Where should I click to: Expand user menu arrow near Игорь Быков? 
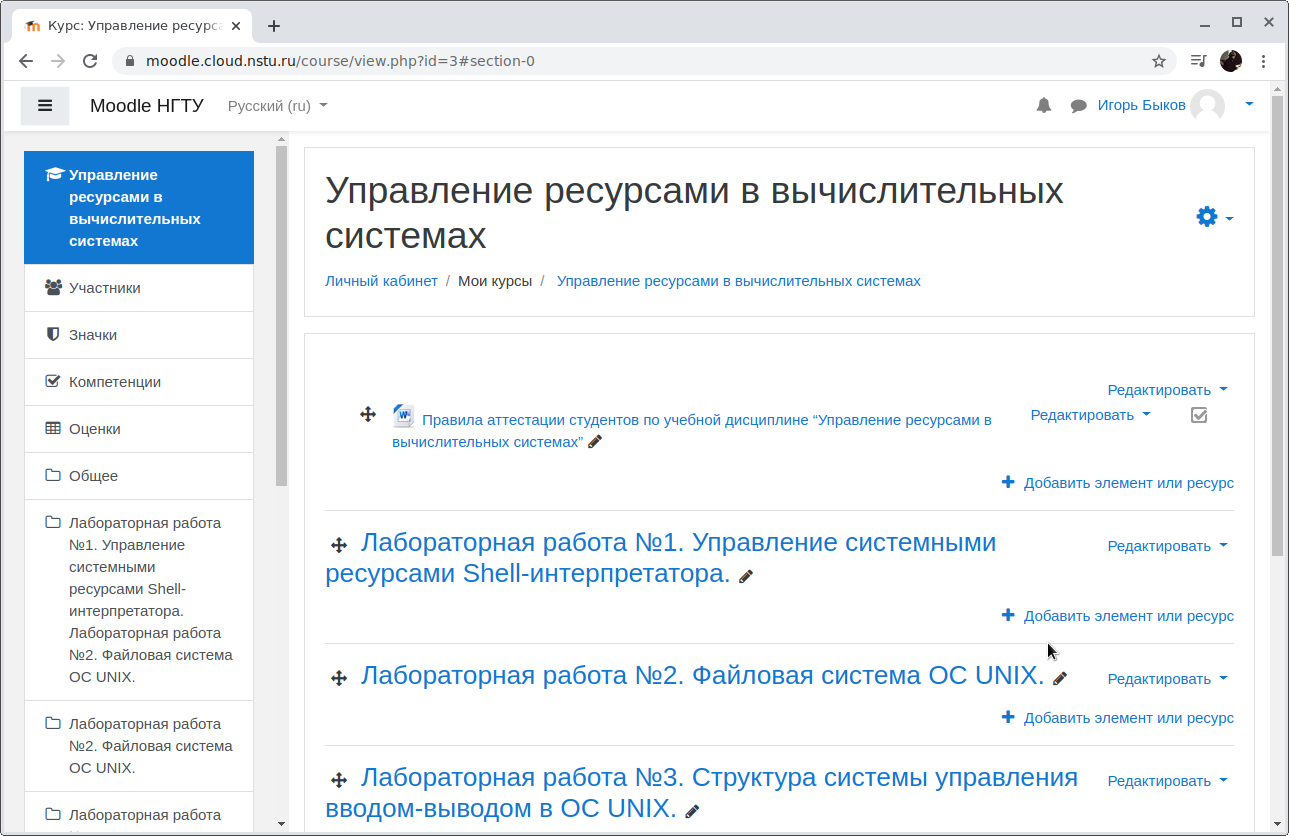(1249, 104)
